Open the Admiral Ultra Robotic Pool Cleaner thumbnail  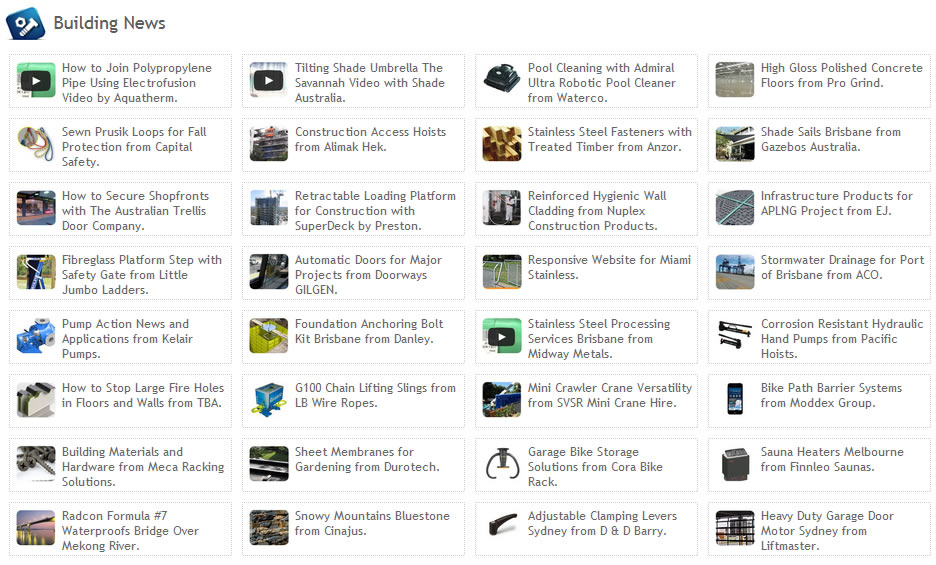[x=501, y=80]
